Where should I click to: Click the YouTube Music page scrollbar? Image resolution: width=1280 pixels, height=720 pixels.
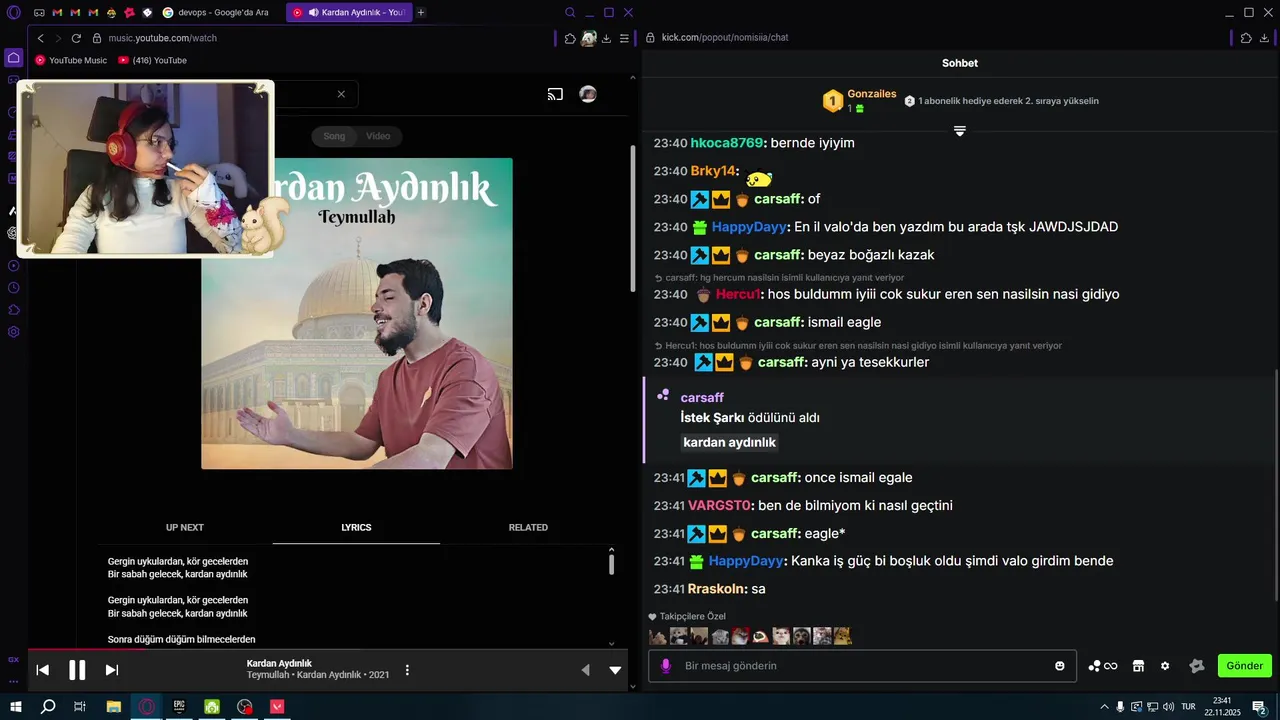[x=632, y=217]
